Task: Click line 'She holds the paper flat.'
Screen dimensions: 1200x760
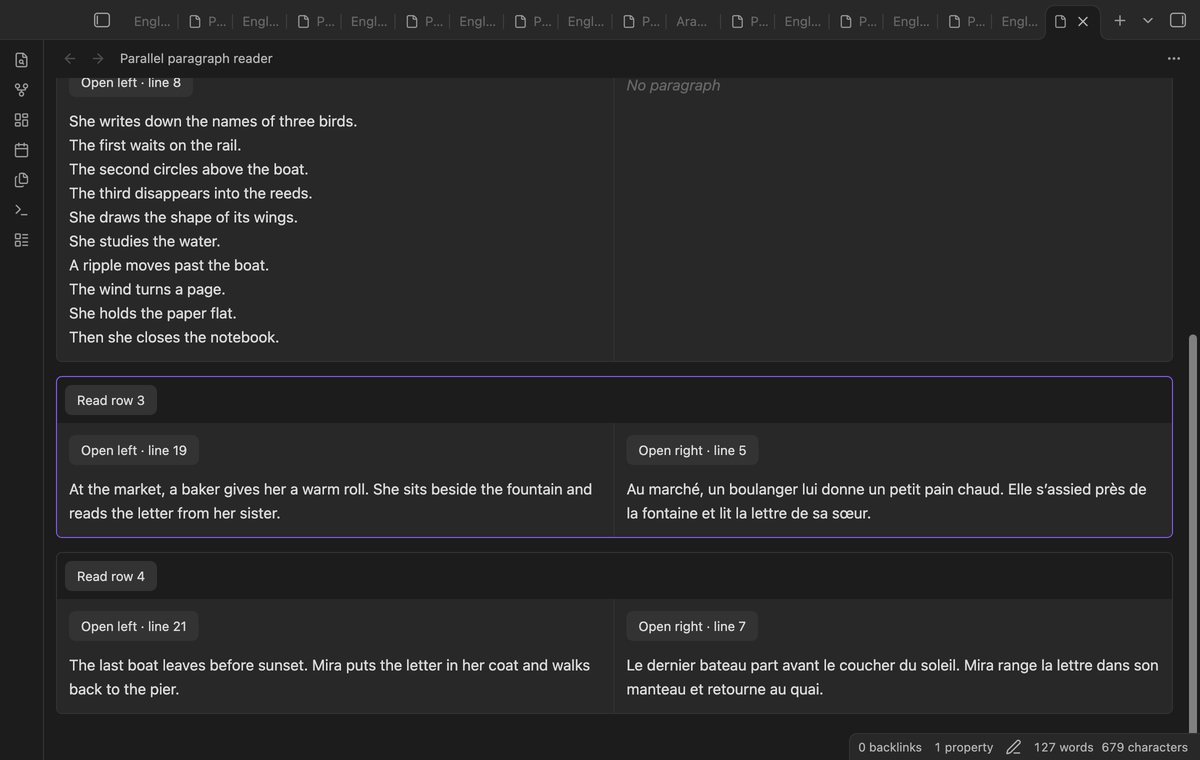Action: (x=152, y=313)
